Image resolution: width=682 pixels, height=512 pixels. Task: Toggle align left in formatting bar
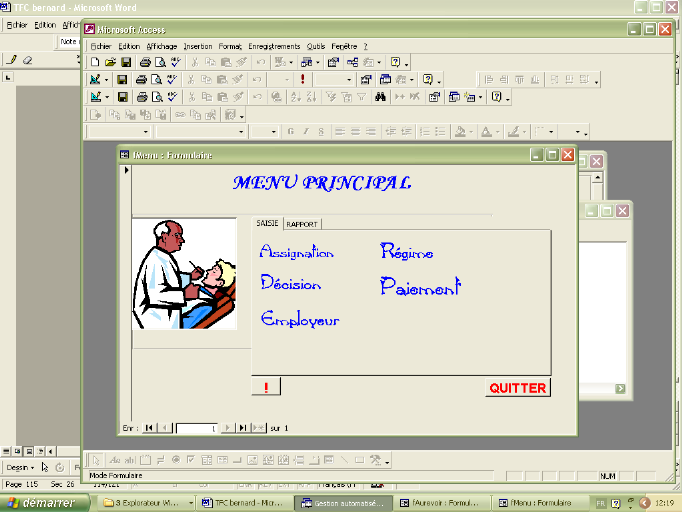340,132
